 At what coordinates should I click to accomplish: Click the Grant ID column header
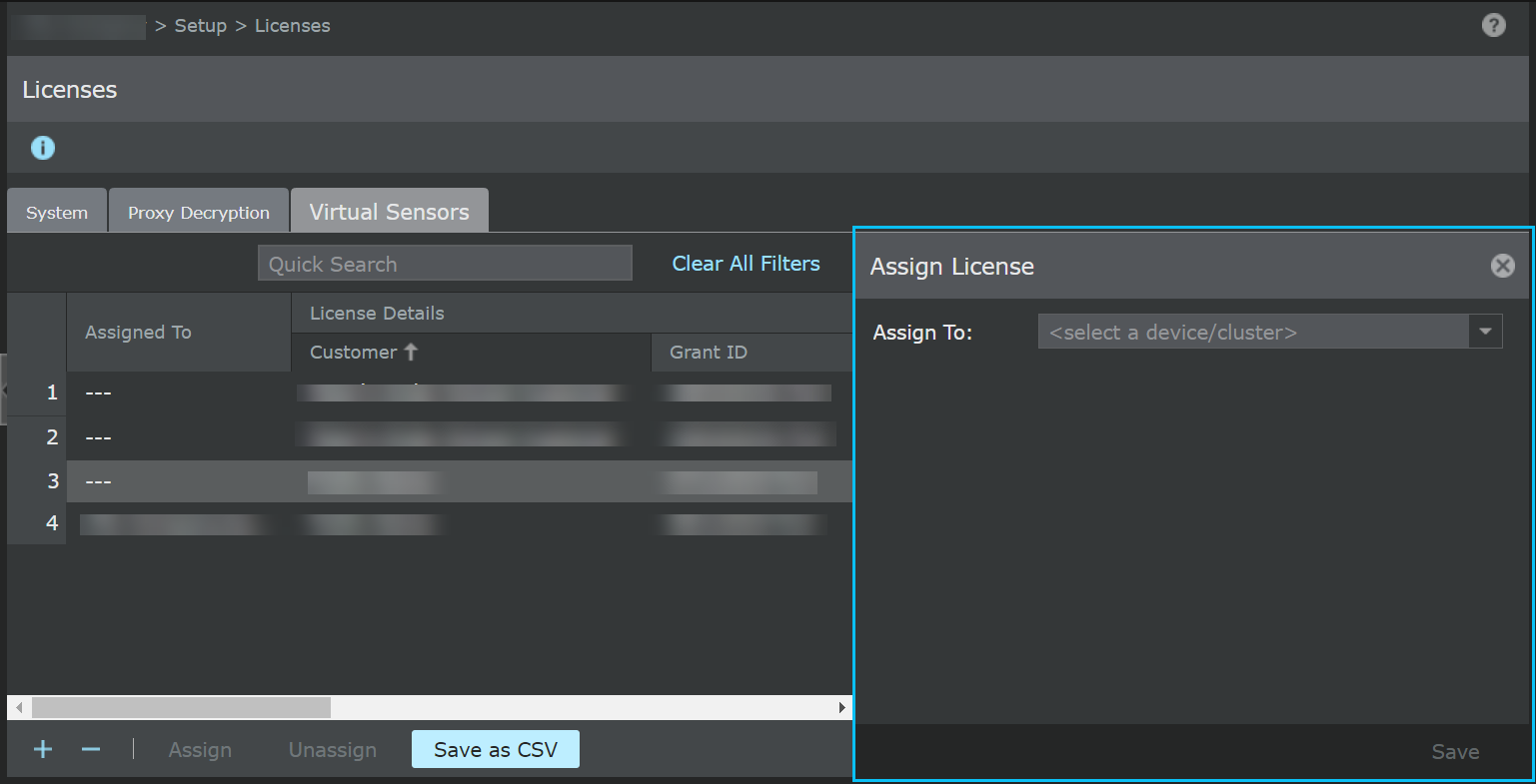coord(752,353)
